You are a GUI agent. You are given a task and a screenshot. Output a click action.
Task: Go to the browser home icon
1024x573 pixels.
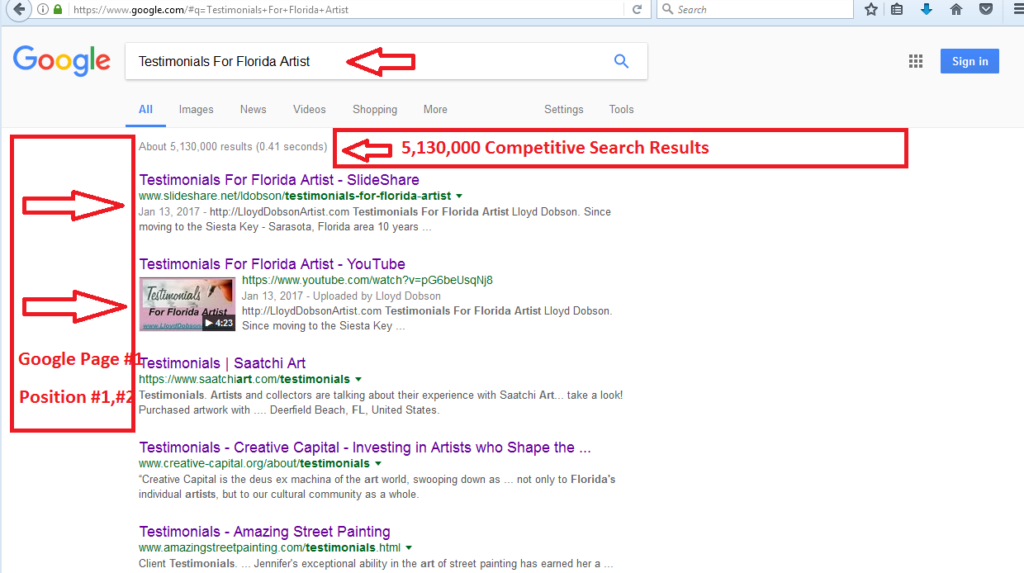956,10
